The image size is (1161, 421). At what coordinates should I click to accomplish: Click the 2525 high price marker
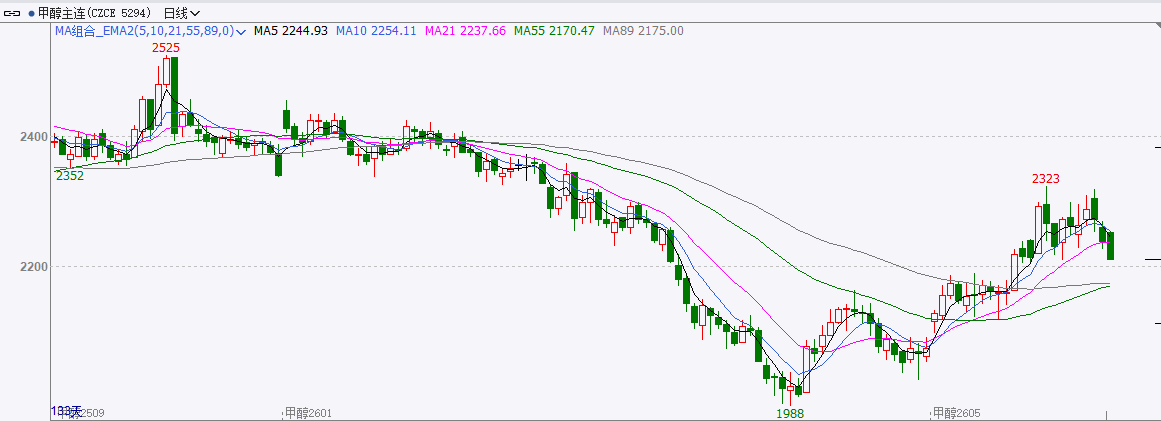[x=166, y=47]
